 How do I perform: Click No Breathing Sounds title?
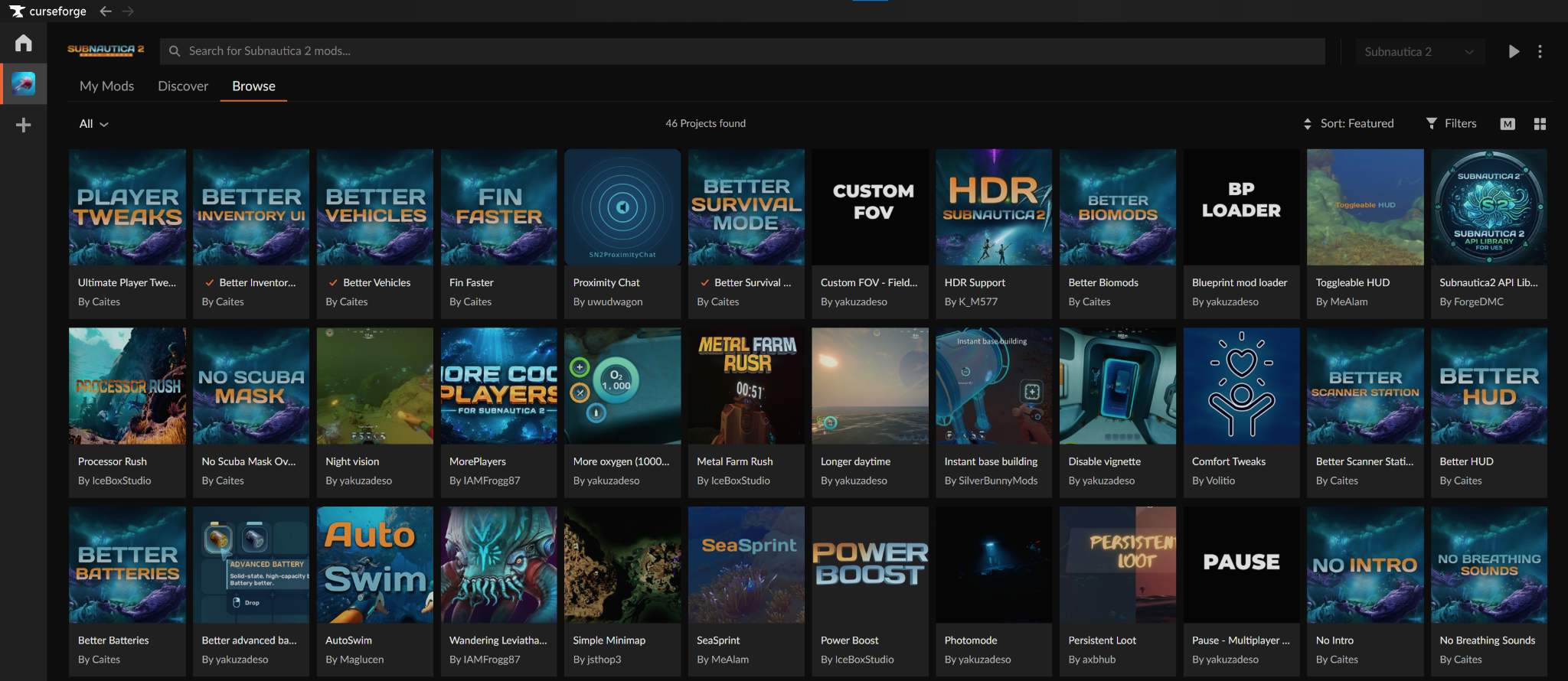click(1487, 640)
